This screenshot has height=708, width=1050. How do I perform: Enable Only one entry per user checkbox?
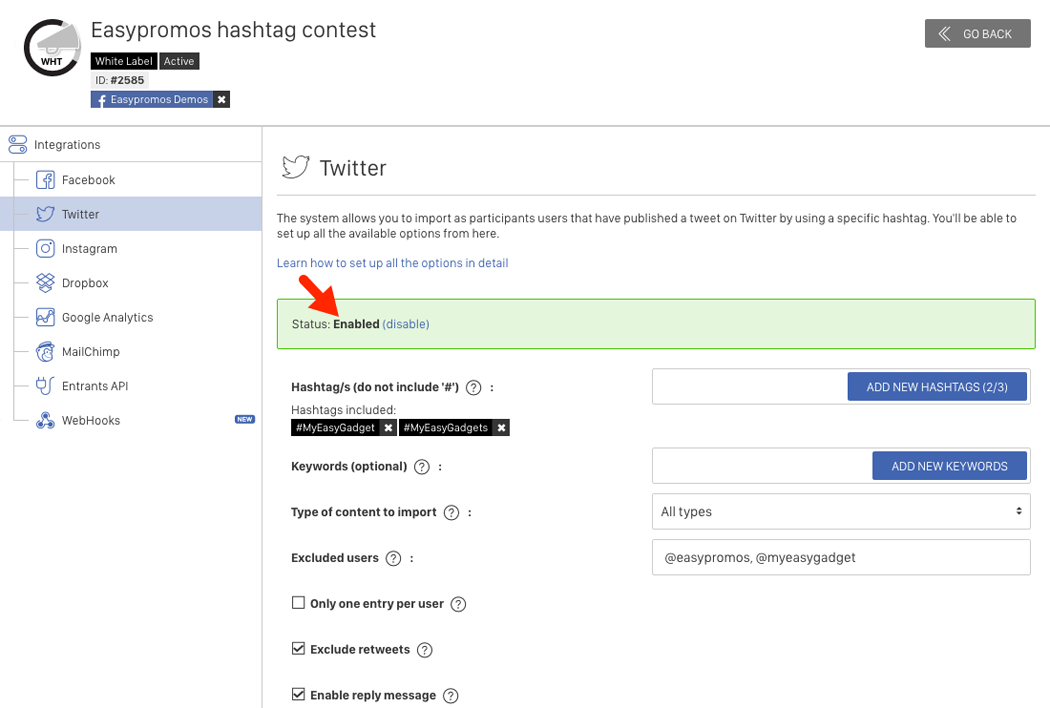[299, 603]
